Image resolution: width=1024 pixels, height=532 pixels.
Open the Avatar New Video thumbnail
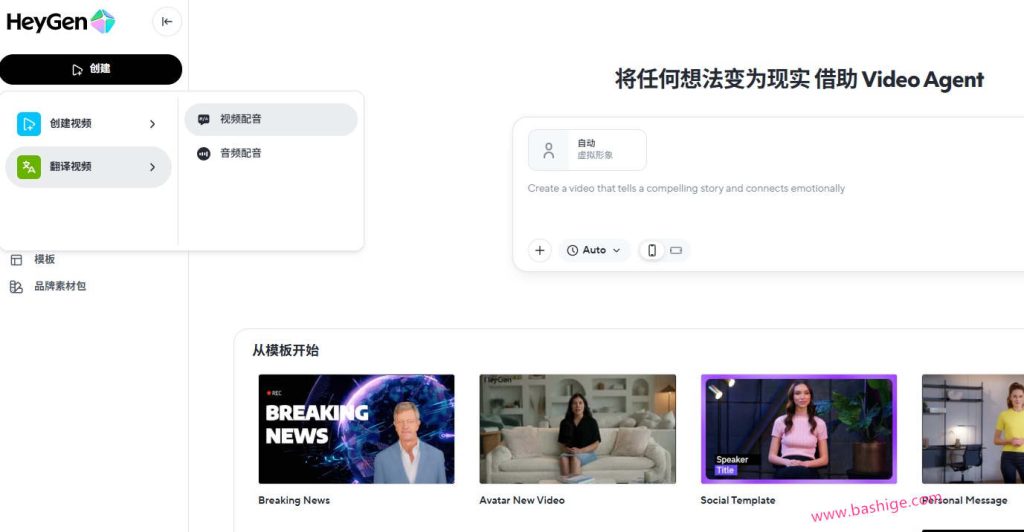pyautogui.click(x=577, y=429)
